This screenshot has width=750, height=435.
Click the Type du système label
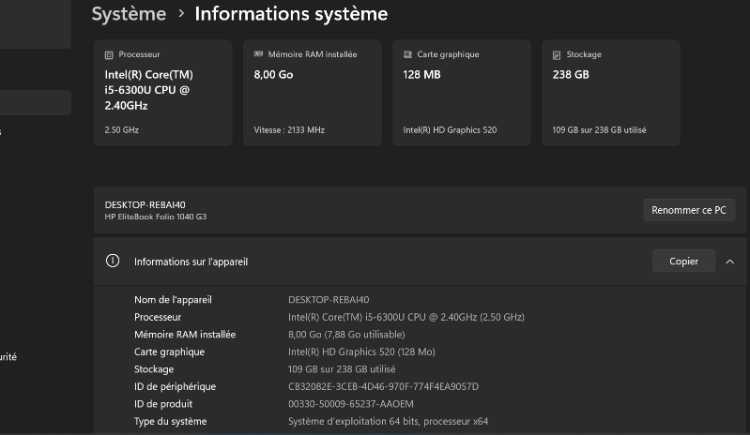pyautogui.click(x=170, y=422)
